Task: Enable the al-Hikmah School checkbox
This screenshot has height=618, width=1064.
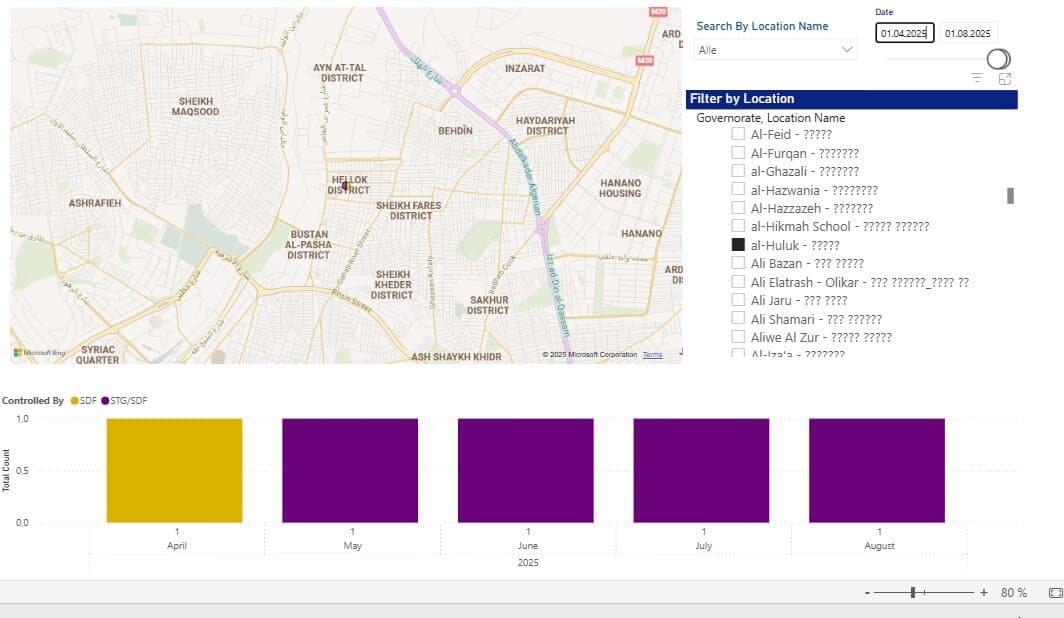Action: tap(738, 226)
